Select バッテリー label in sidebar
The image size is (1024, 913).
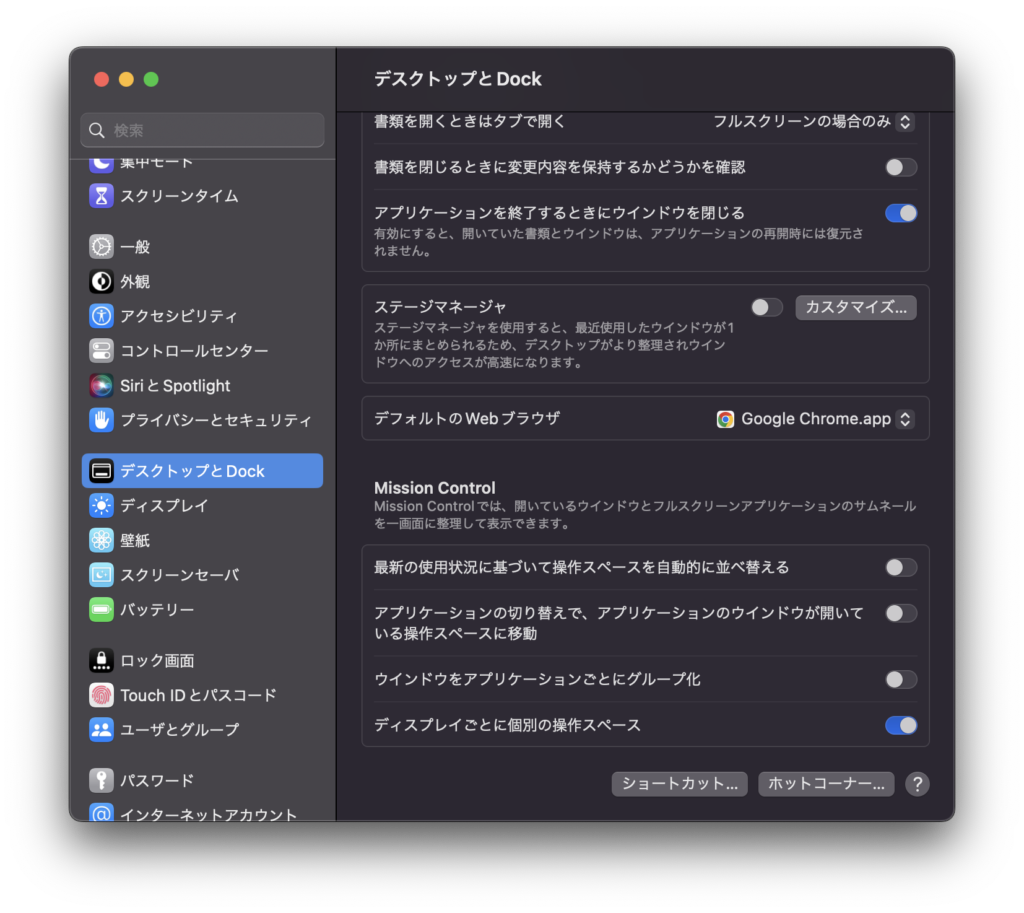pos(157,609)
